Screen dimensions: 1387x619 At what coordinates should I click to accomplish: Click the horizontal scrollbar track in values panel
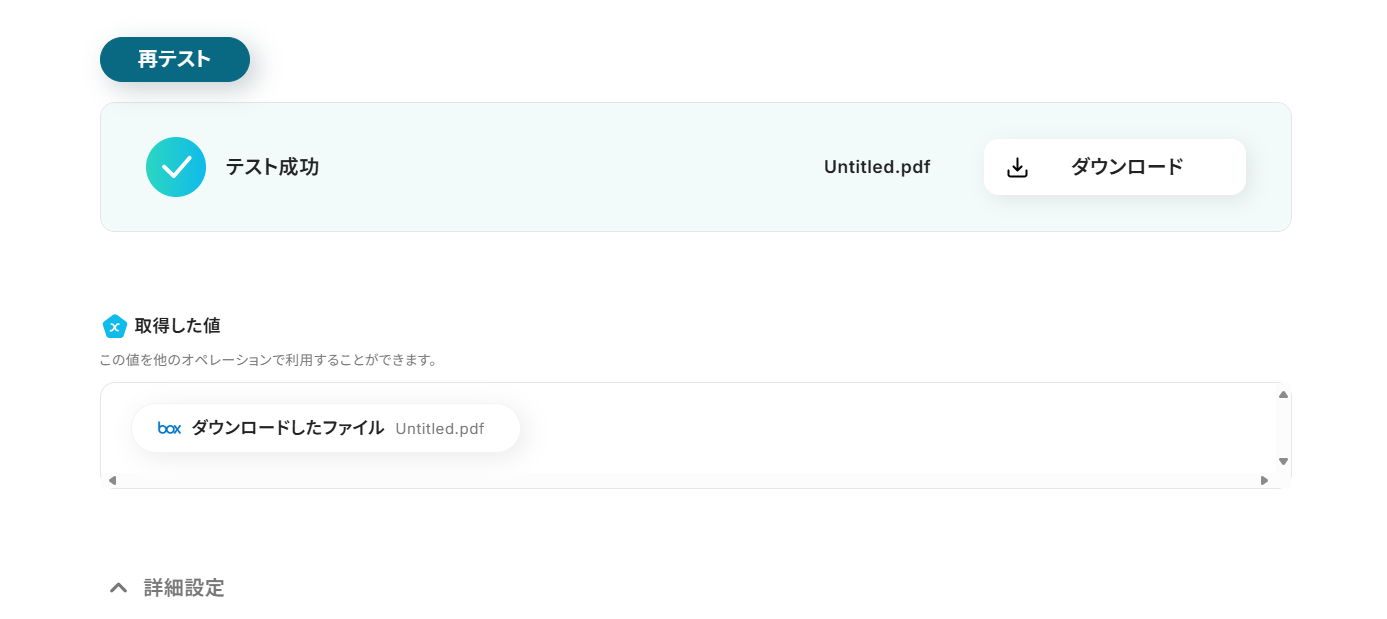(688, 480)
